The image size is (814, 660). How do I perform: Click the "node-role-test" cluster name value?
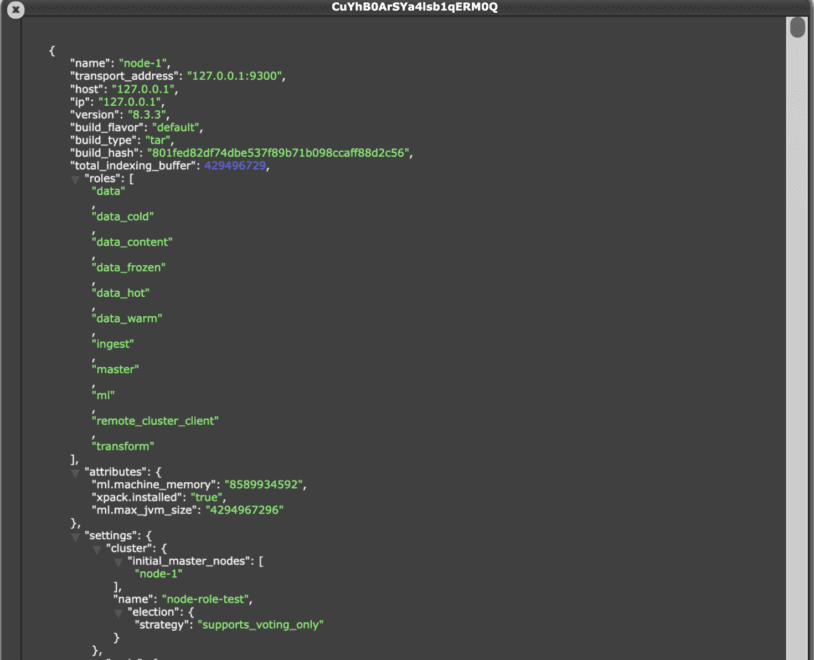coord(206,599)
